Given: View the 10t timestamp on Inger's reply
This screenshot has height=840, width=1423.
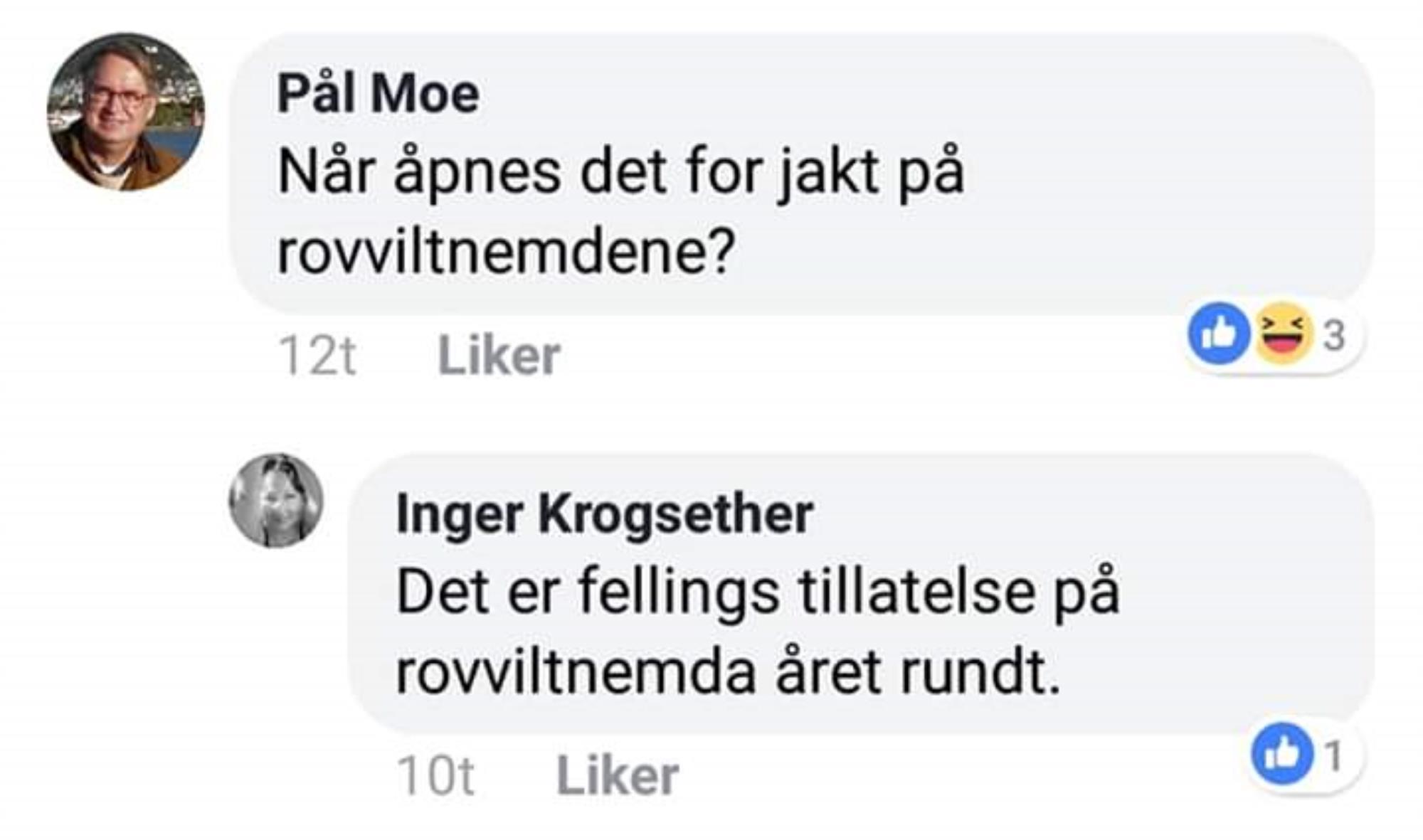Looking at the screenshot, I should [x=435, y=775].
